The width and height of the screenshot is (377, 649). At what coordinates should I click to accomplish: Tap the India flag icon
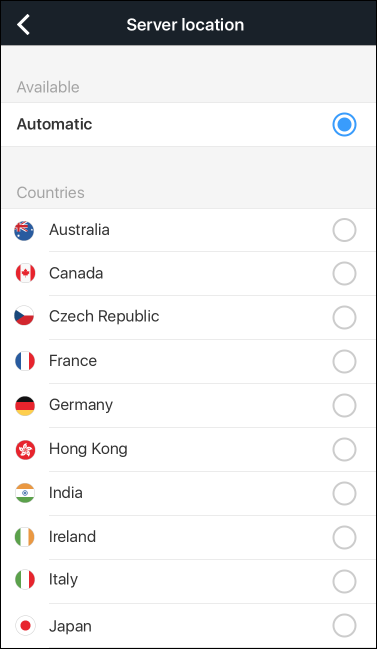(24, 493)
